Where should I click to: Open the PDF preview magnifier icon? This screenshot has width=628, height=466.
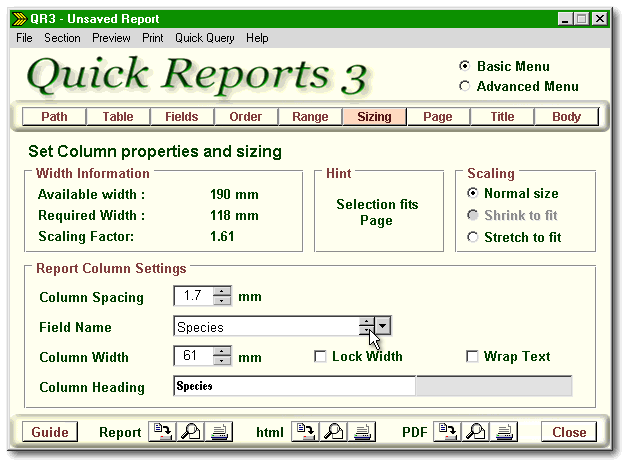coord(475,432)
